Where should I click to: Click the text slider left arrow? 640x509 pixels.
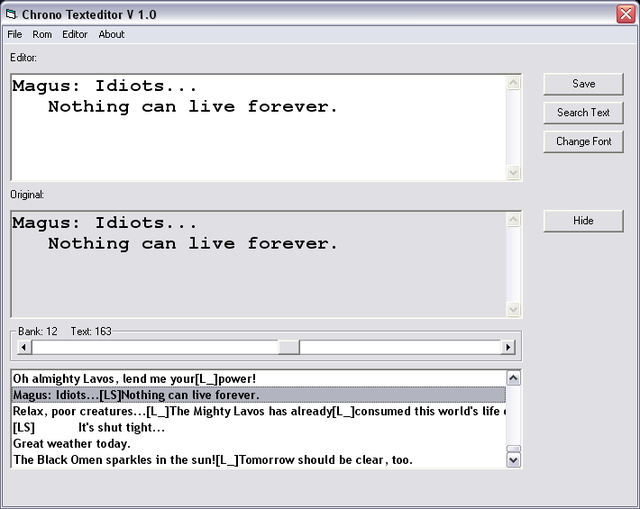[x=24, y=347]
